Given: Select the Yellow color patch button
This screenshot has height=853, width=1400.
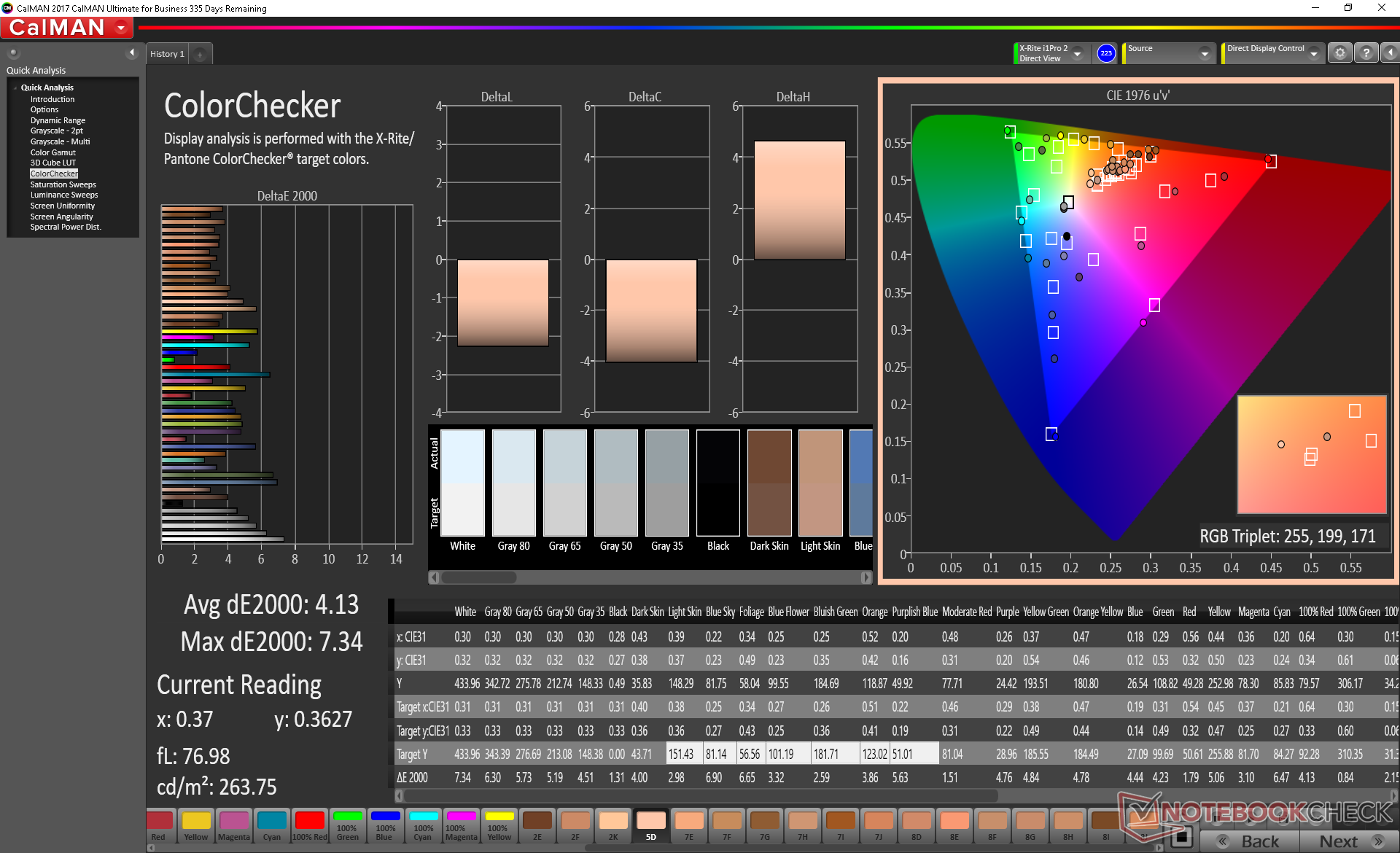Looking at the screenshot, I should 196,825.
